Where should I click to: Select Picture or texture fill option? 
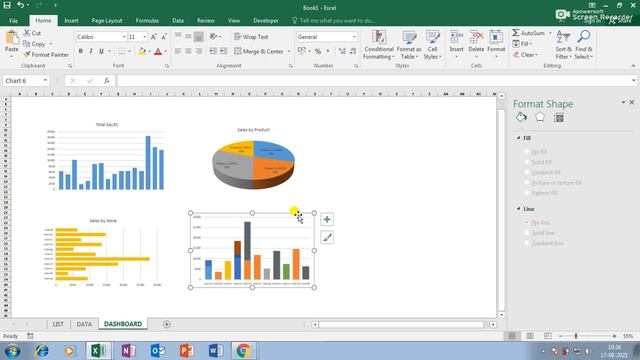(x=527, y=183)
